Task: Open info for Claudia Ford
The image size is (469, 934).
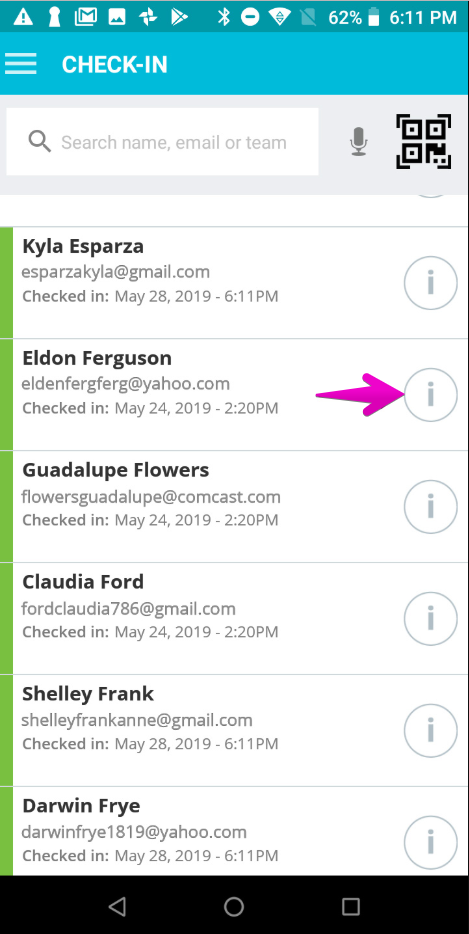Action: tap(430, 619)
